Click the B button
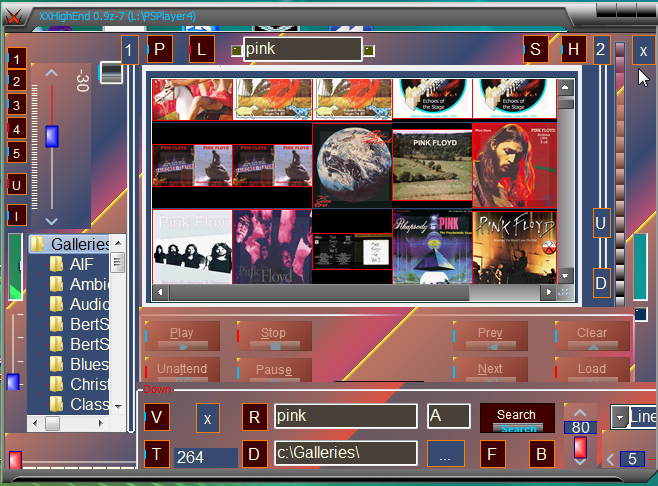Screen dimensions: 658x486 (542, 454)
